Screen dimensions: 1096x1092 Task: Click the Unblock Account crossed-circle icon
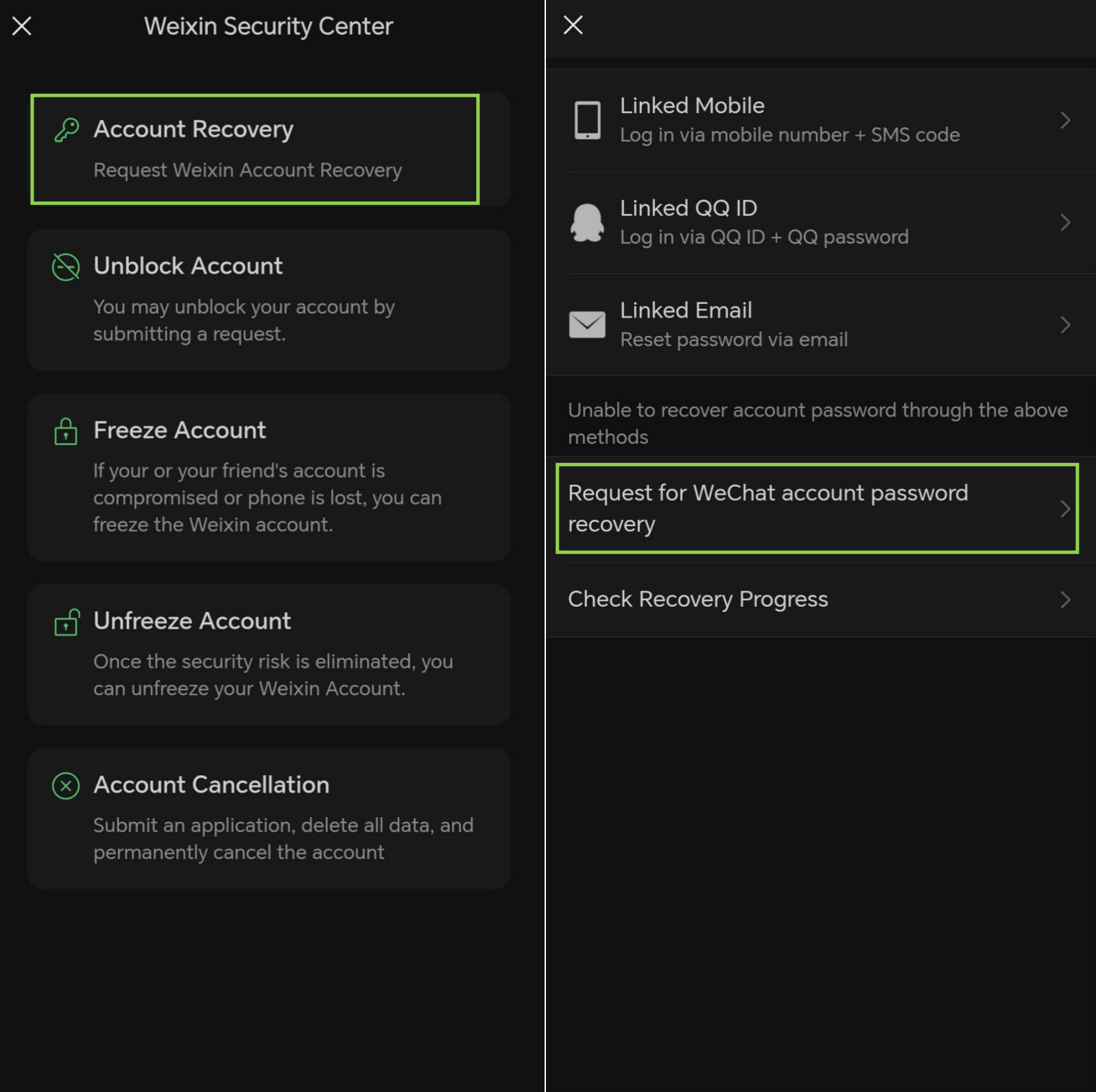66,266
